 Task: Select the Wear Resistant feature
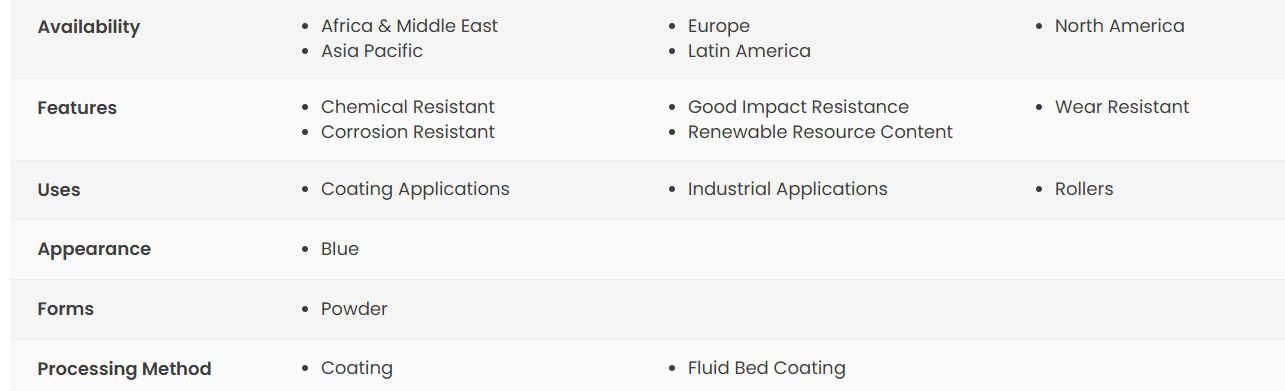(1122, 107)
